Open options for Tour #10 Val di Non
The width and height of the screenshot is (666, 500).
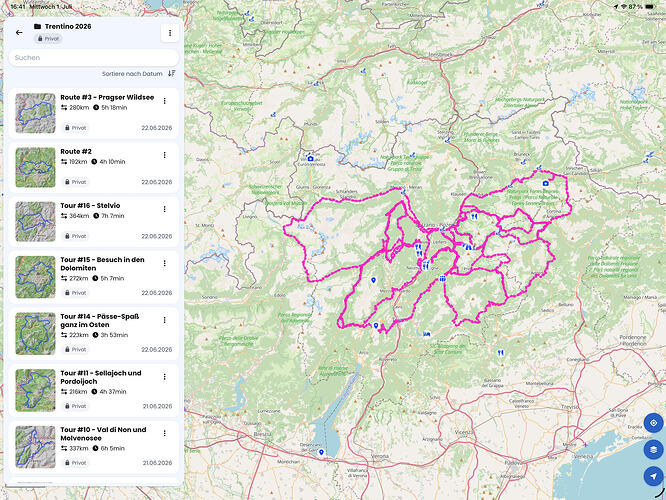pos(164,433)
